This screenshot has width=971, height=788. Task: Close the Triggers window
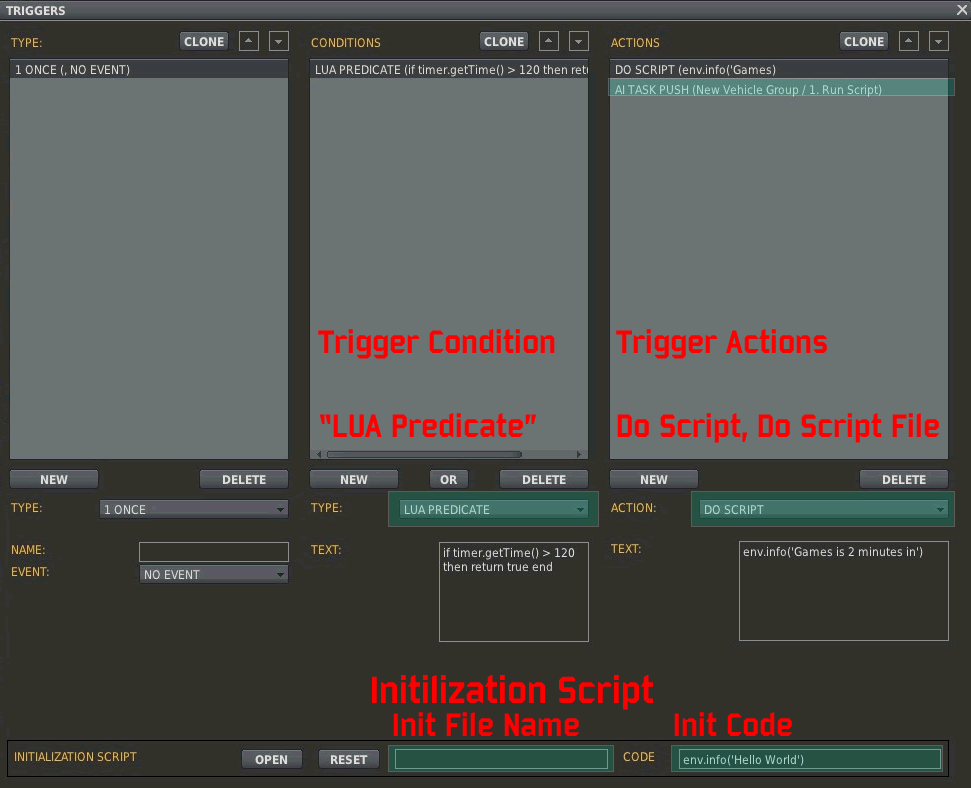pyautogui.click(x=962, y=10)
